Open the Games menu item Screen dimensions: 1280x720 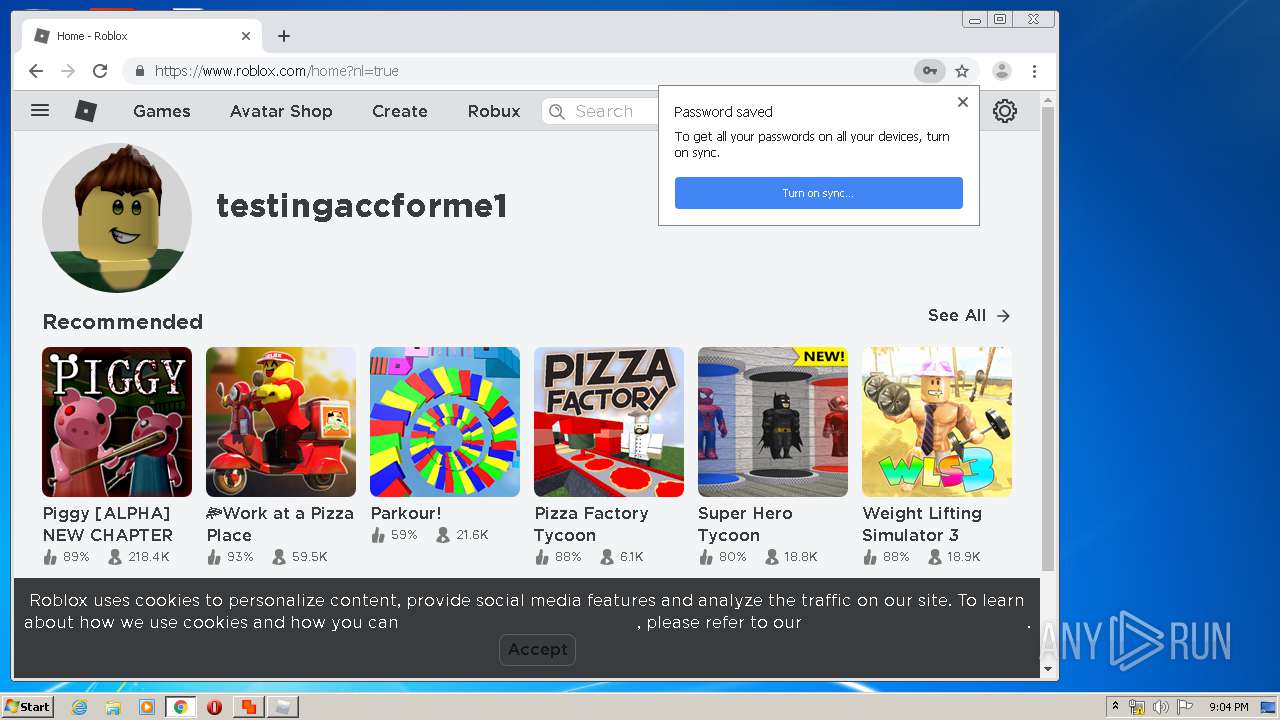pyautogui.click(x=162, y=111)
